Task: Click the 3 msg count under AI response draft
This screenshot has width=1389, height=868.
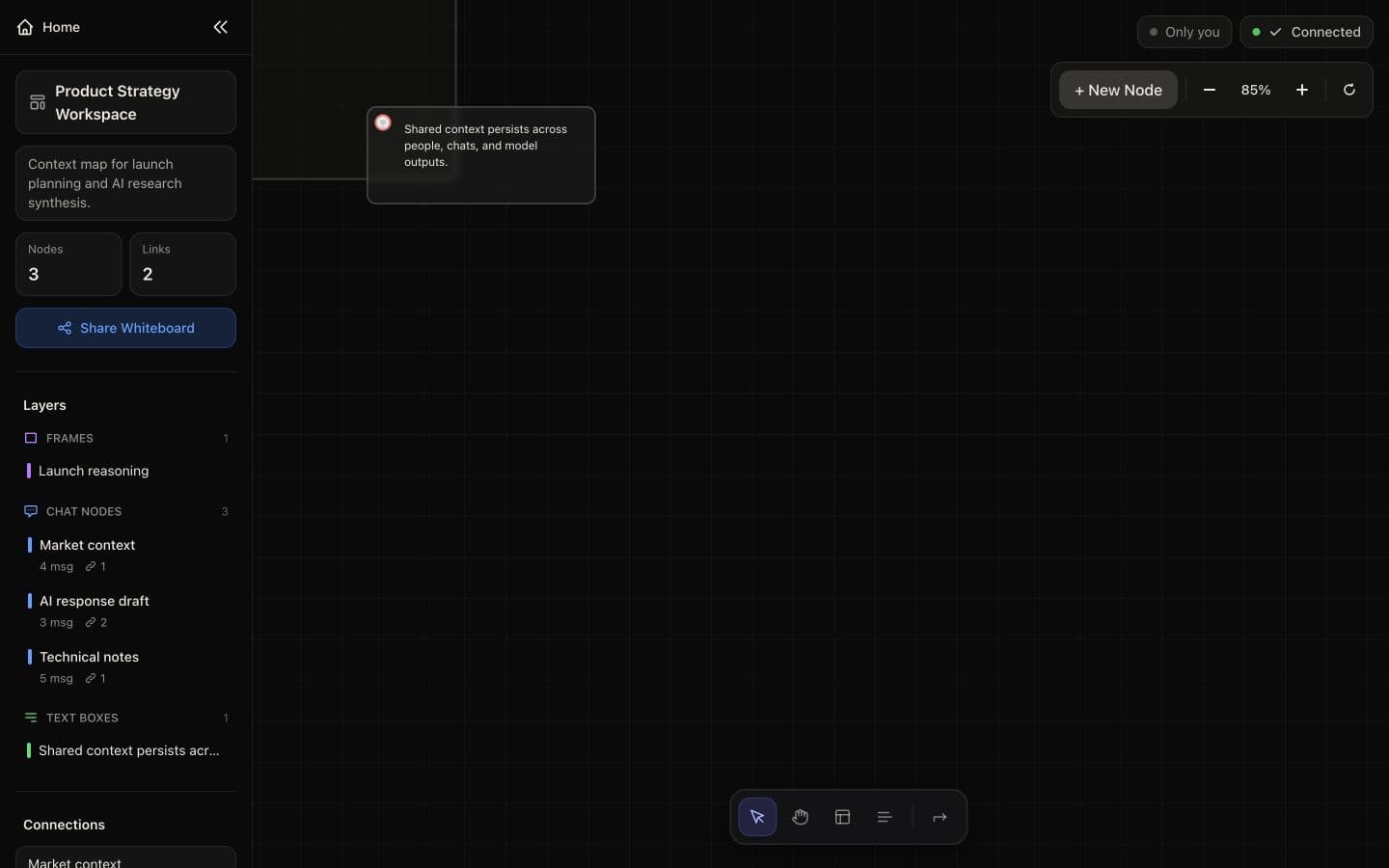Action: pyautogui.click(x=56, y=622)
